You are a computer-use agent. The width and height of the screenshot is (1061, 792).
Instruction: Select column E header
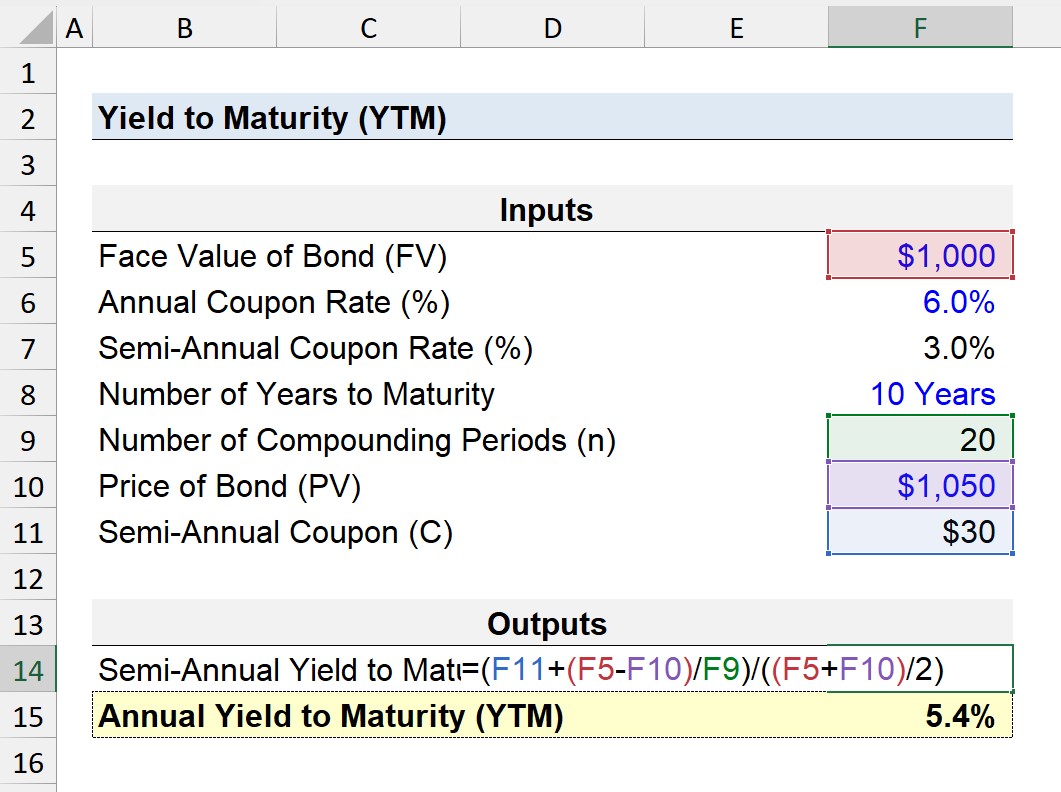point(736,28)
